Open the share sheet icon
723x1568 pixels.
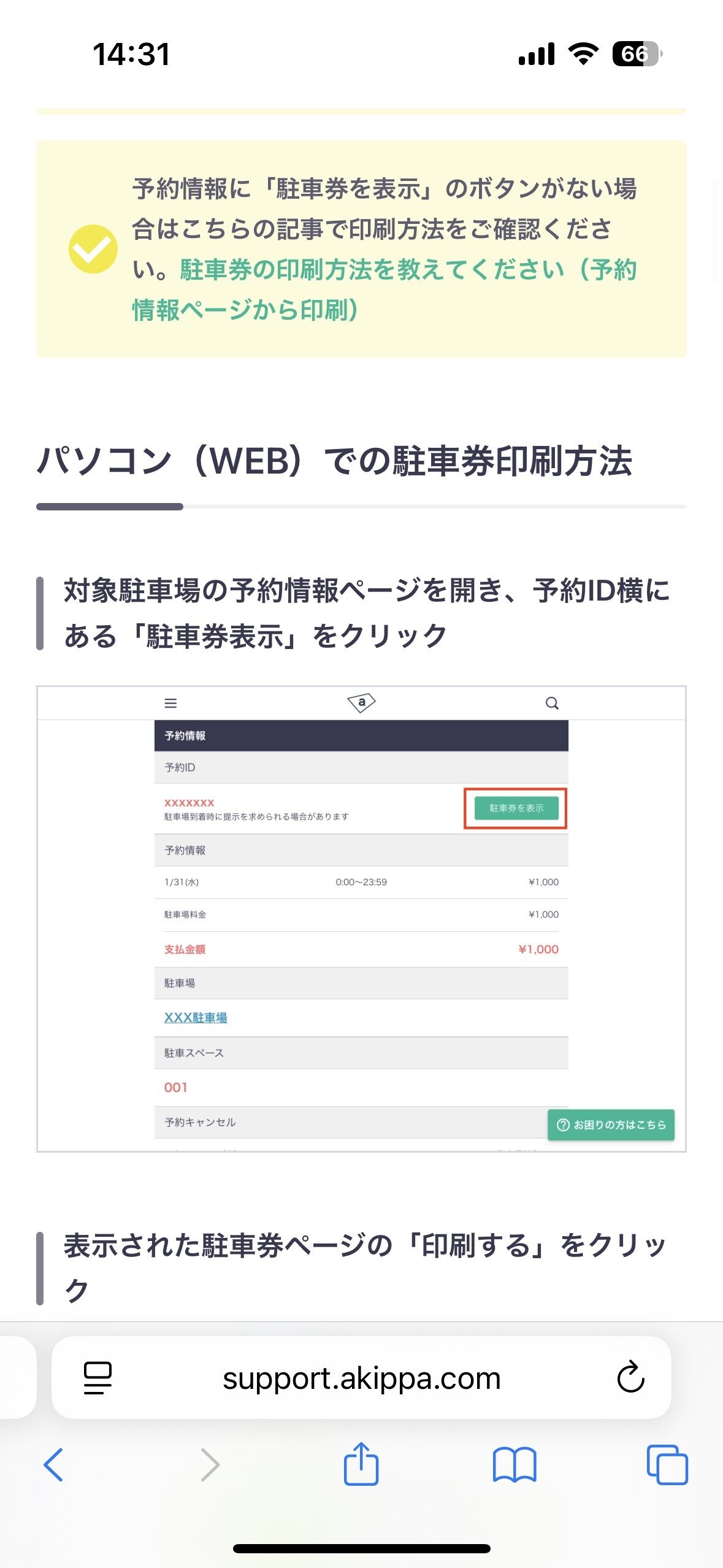click(361, 1463)
